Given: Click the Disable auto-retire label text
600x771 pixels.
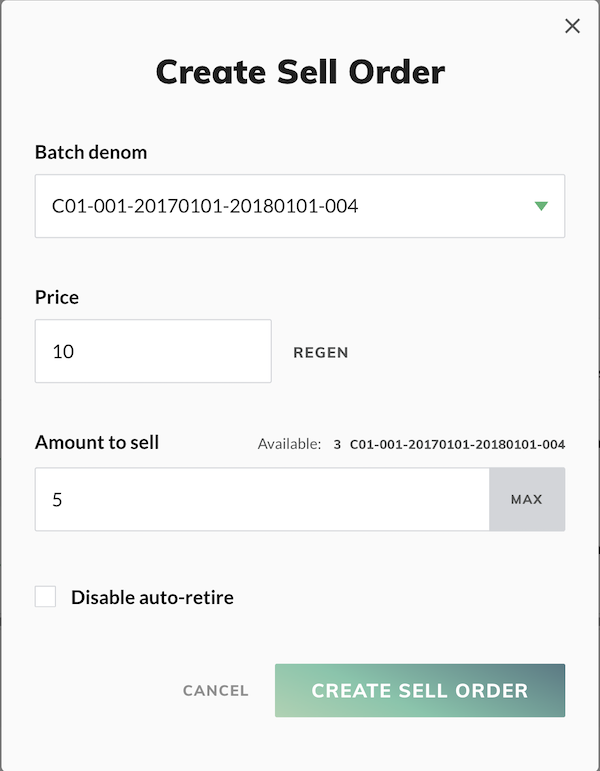Looking at the screenshot, I should click(x=152, y=598).
